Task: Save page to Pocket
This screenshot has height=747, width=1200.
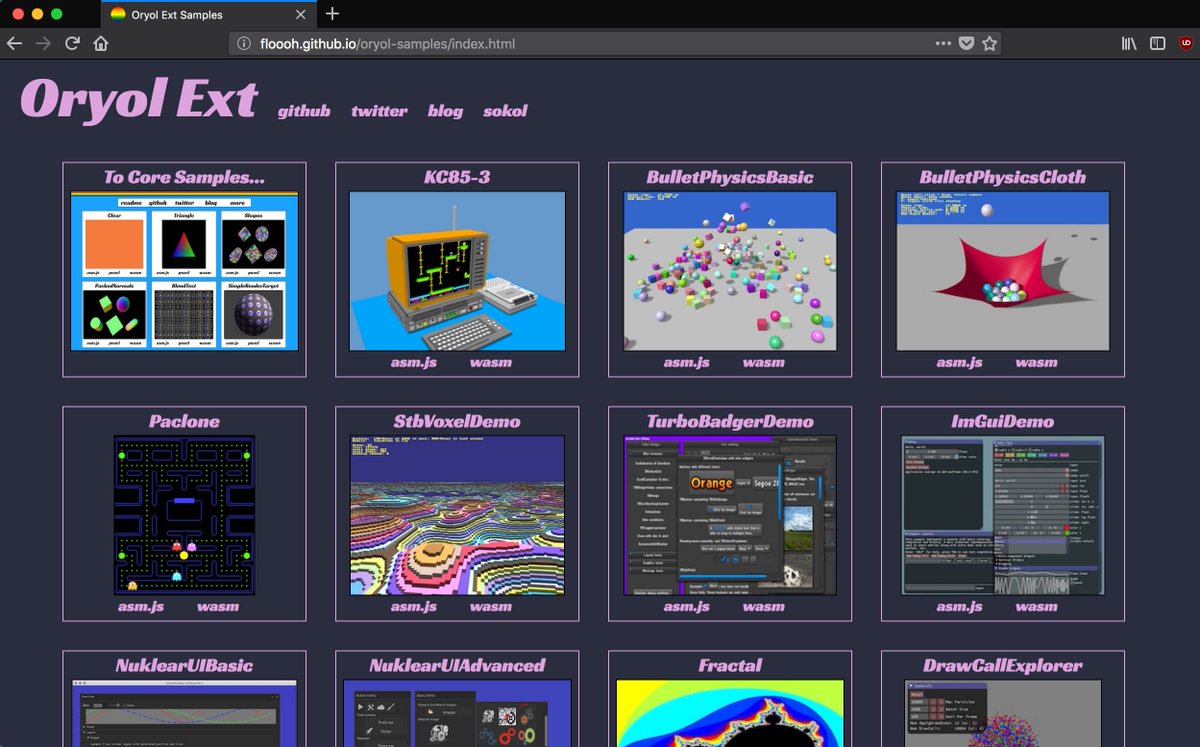Action: click(966, 44)
